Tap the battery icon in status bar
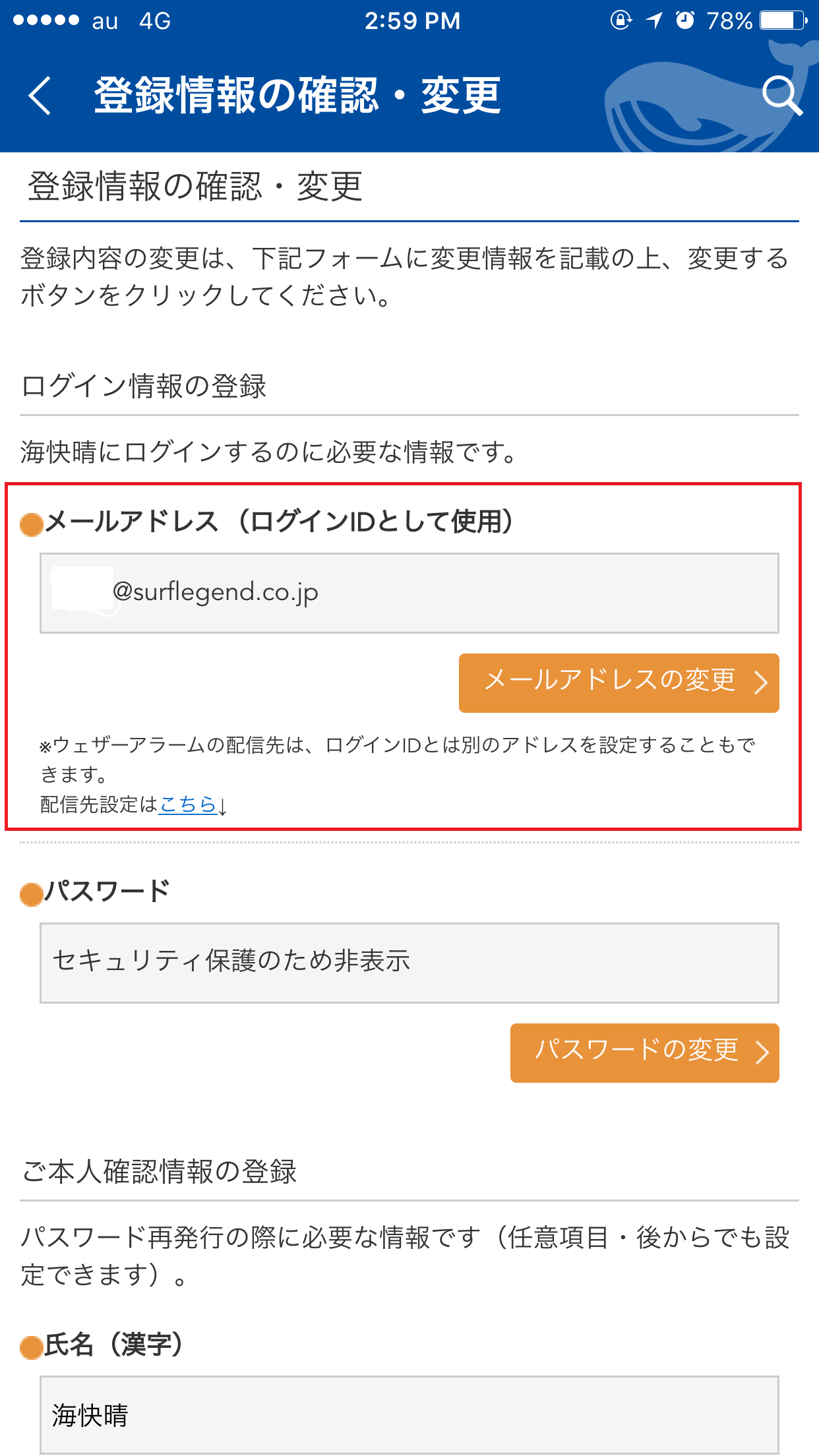The height and width of the screenshot is (1456, 819). click(x=784, y=20)
